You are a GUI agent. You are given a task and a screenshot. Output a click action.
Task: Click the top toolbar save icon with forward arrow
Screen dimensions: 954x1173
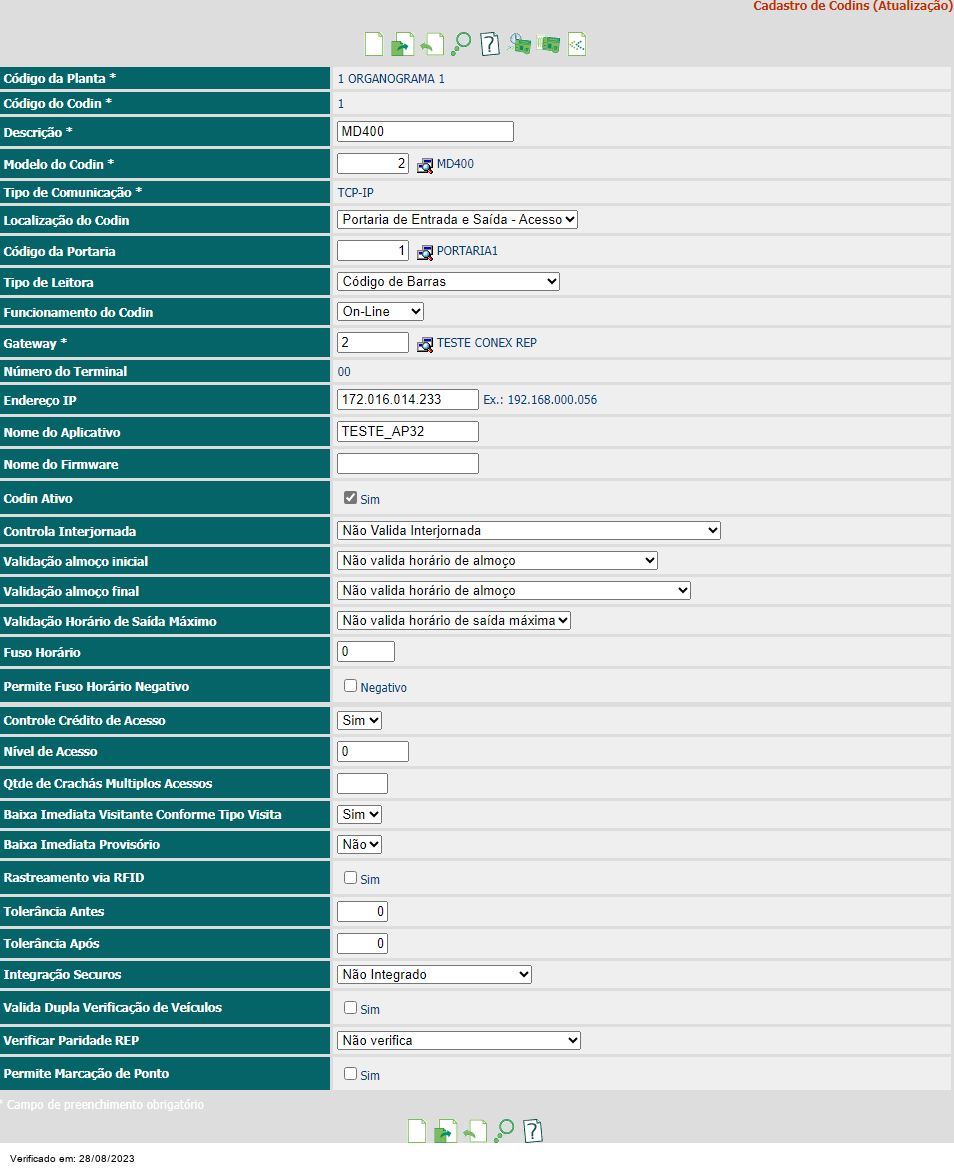(403, 44)
